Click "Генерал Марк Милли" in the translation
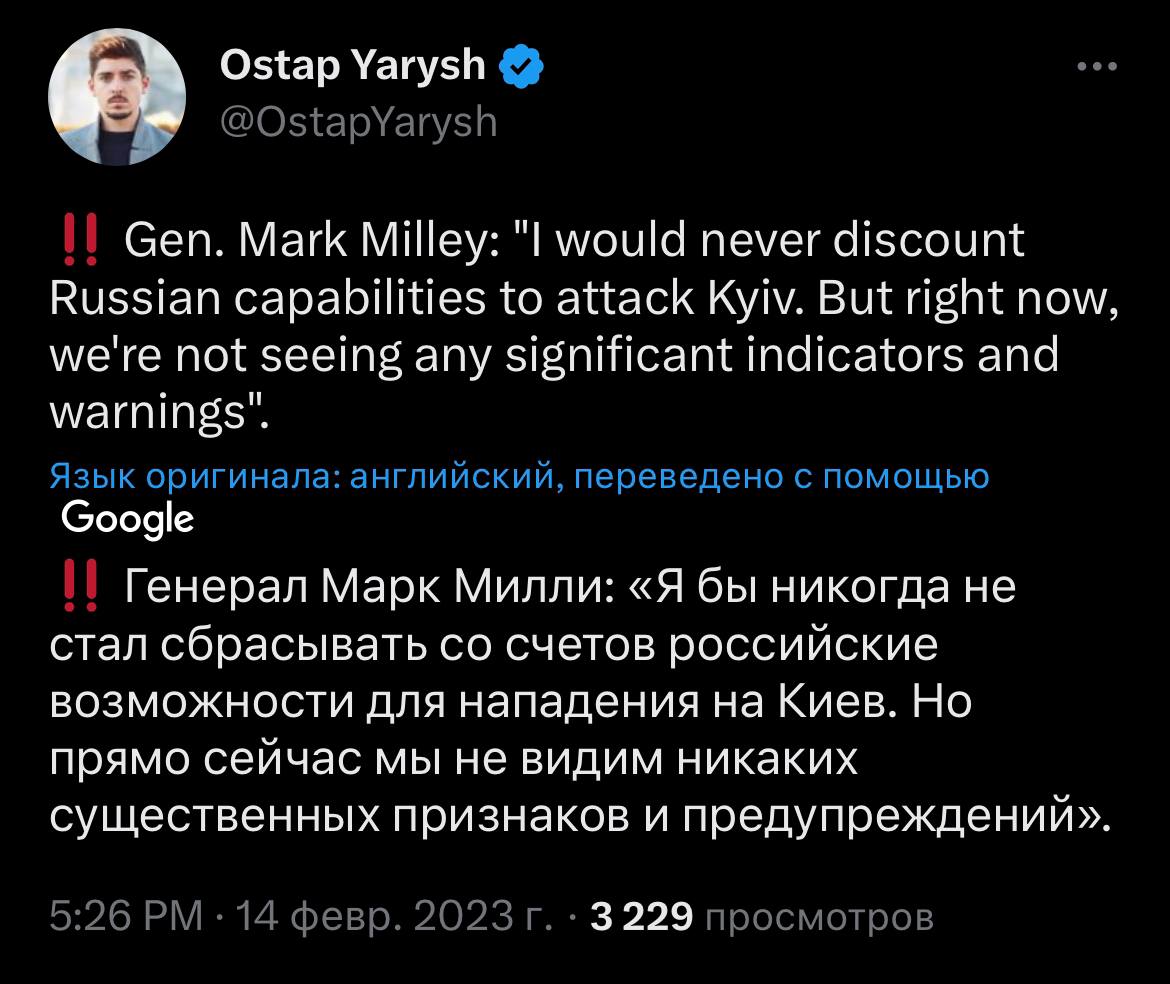 click(368, 586)
